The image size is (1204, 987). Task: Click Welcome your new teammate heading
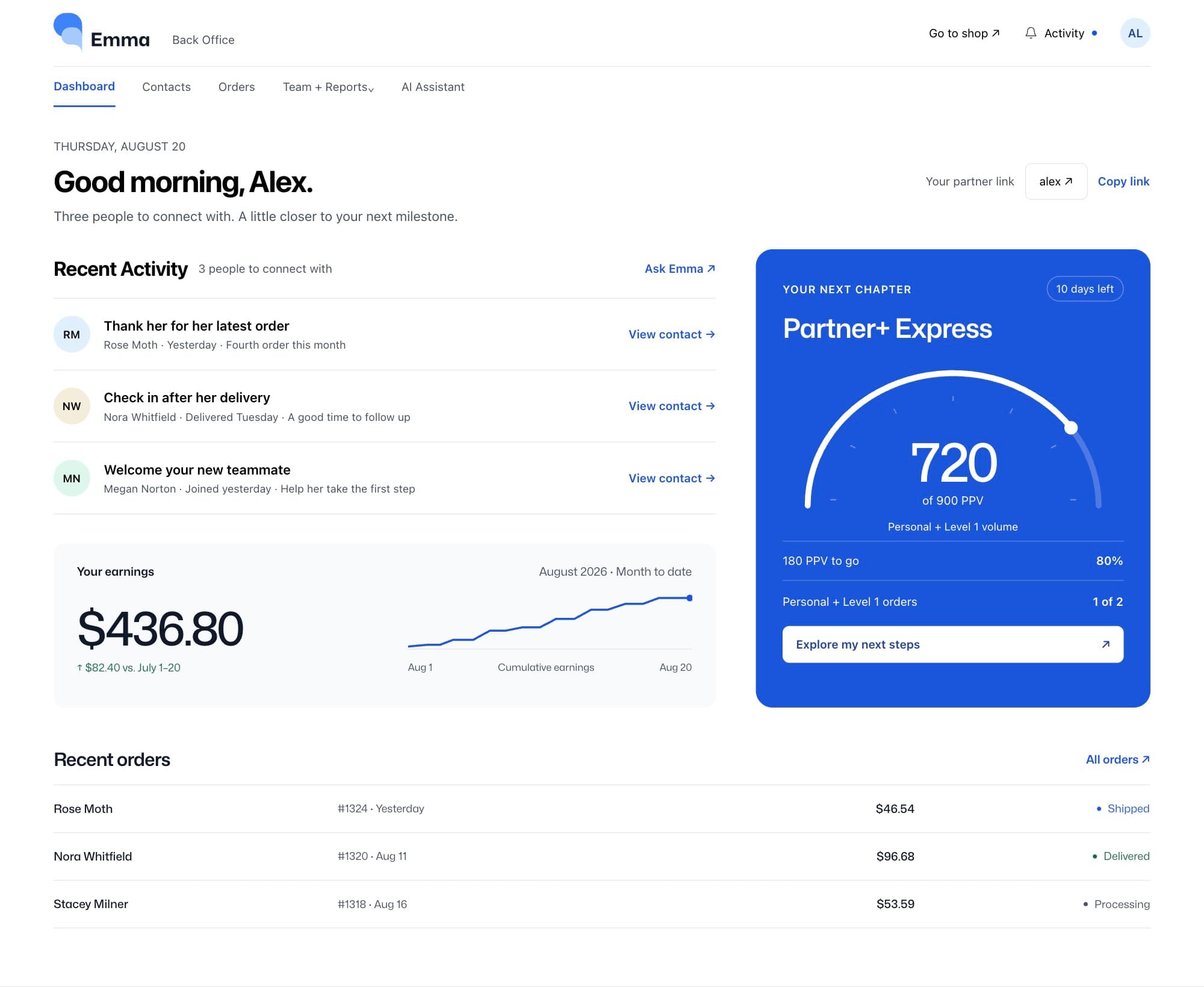pos(197,470)
